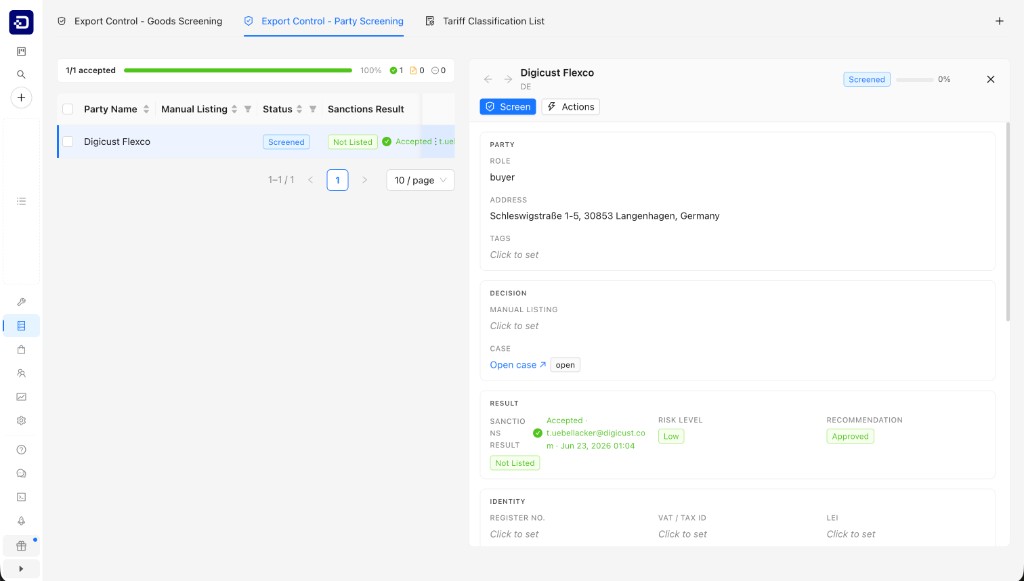Click the Schleswigstraße address text

[605, 215]
